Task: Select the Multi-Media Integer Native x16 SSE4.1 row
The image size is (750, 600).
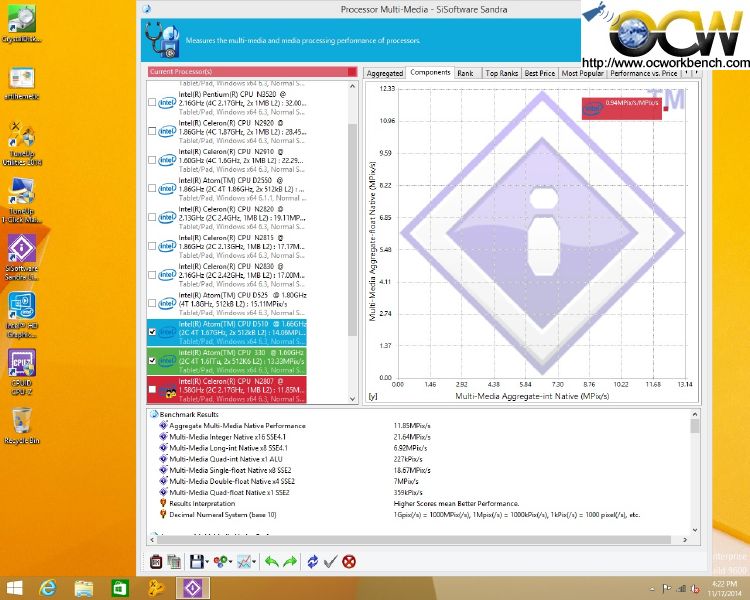Action: coord(228,437)
